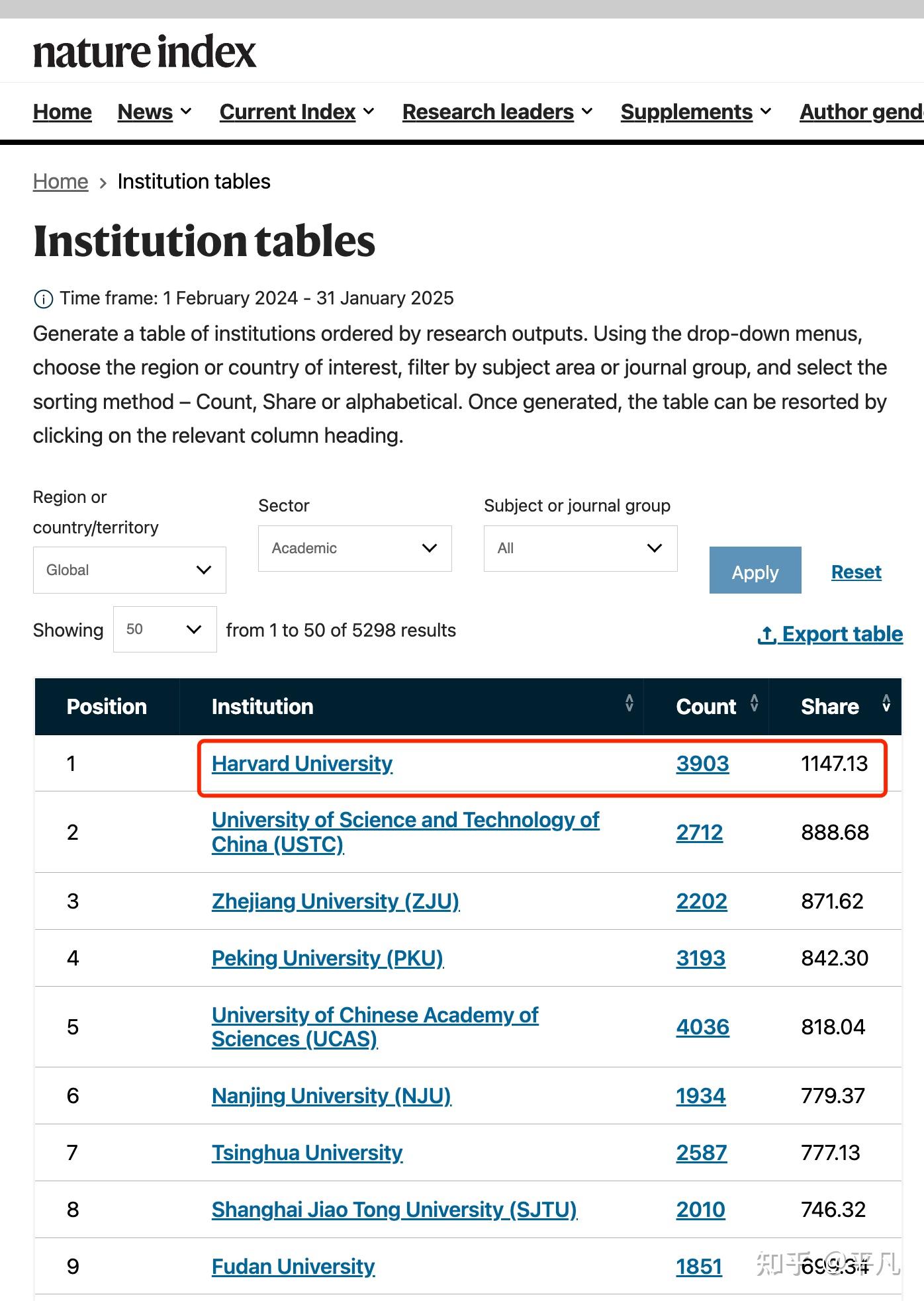924x1301 pixels.
Task: Click the Apply button
Action: pyautogui.click(x=755, y=570)
